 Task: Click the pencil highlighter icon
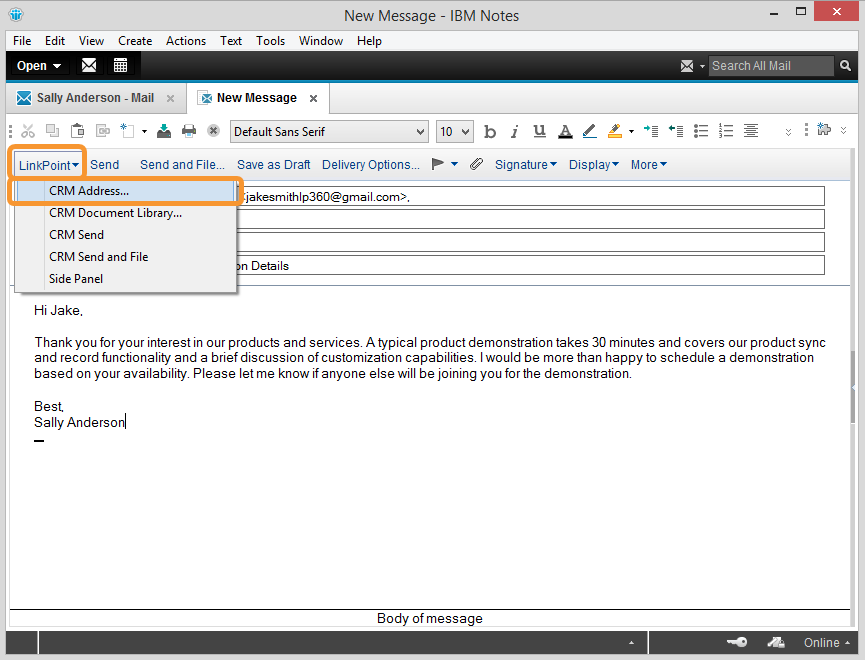tap(589, 131)
